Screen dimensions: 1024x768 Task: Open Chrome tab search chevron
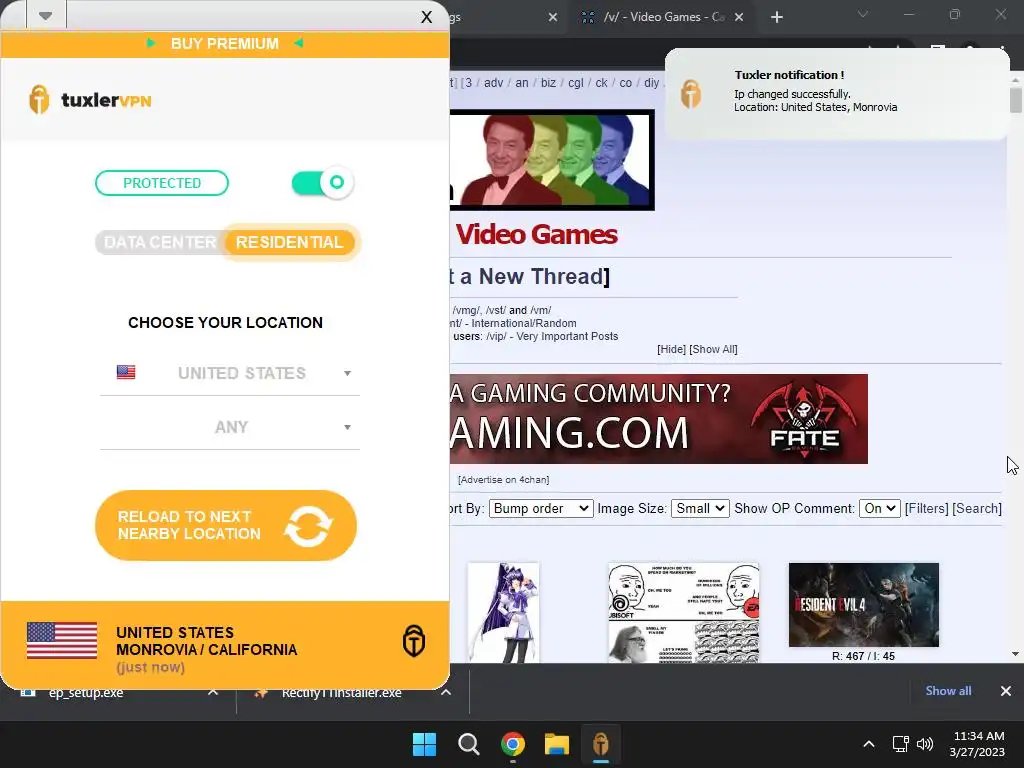point(863,14)
